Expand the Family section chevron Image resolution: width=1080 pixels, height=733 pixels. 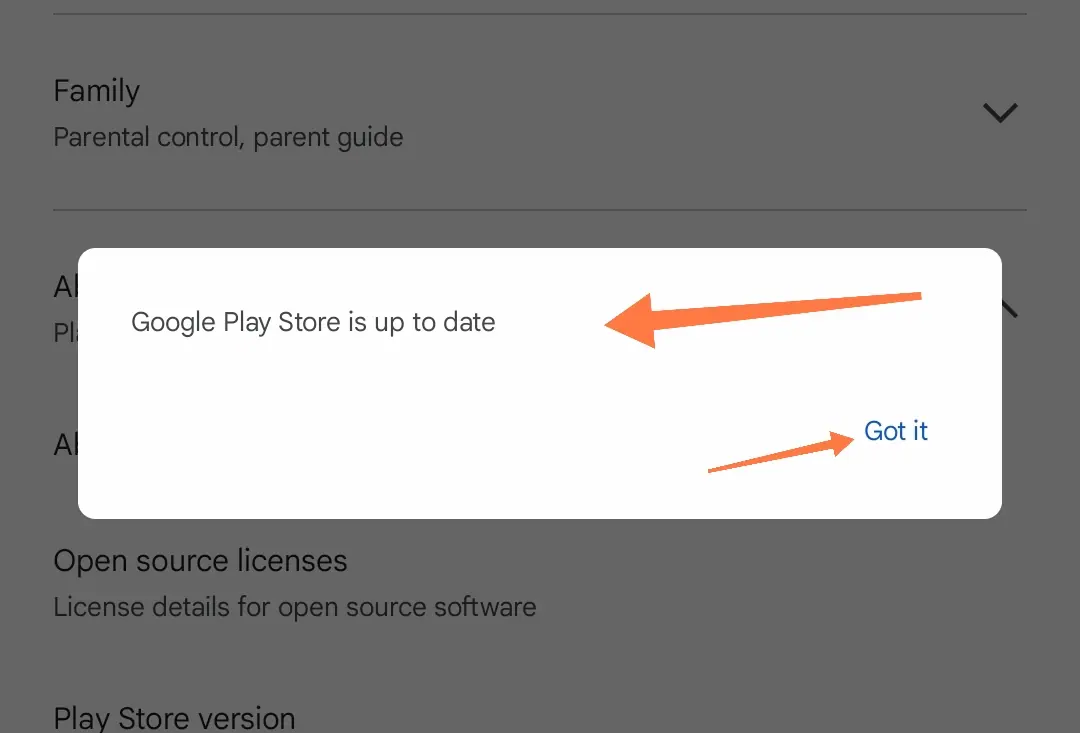[1000, 112]
